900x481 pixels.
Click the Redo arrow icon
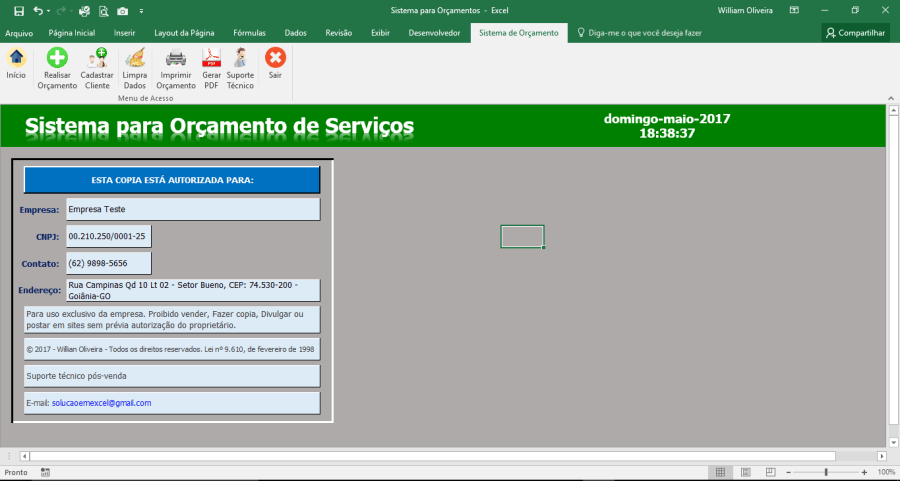(60, 10)
